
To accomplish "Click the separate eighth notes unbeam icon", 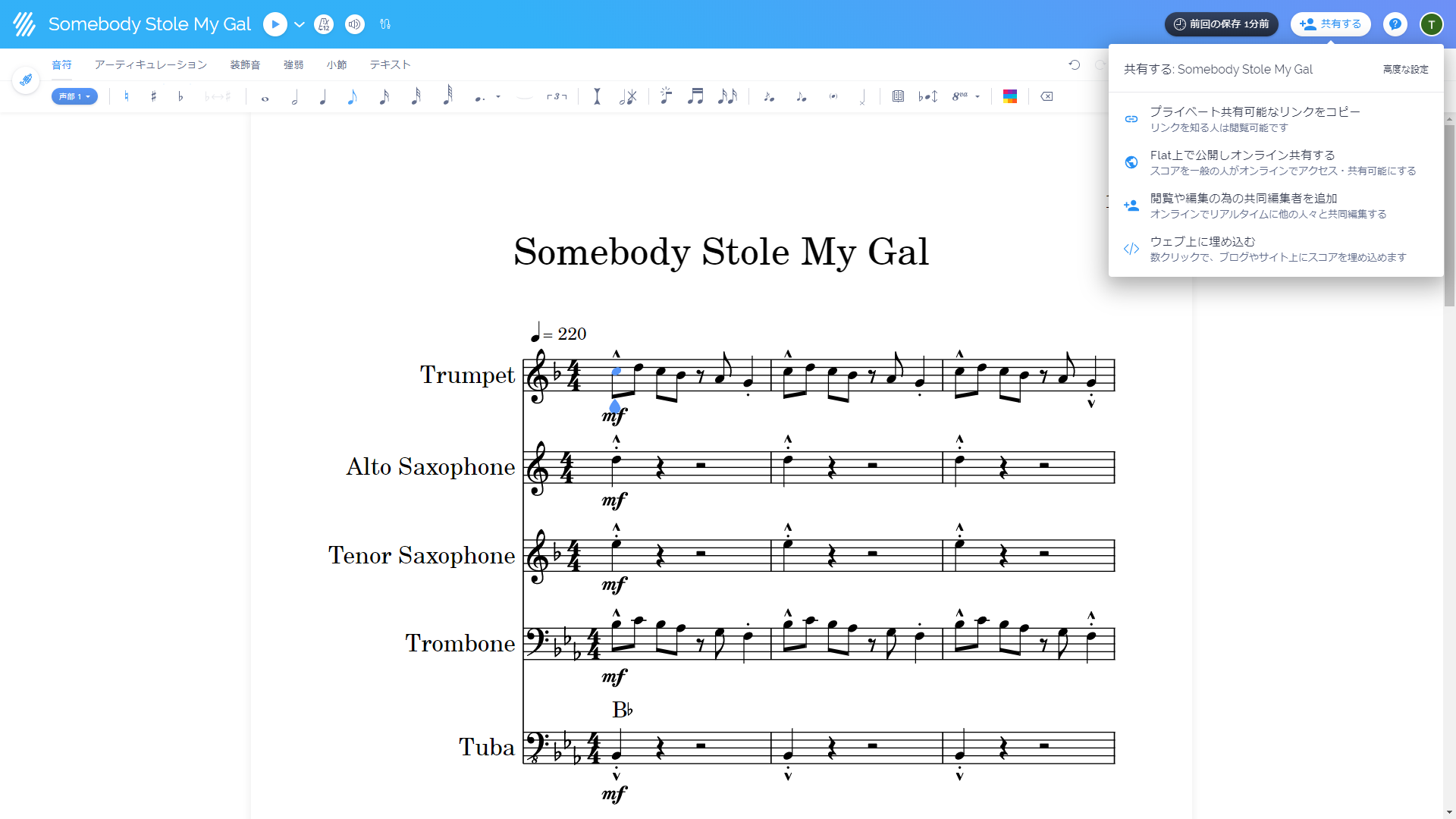I will pos(727,96).
